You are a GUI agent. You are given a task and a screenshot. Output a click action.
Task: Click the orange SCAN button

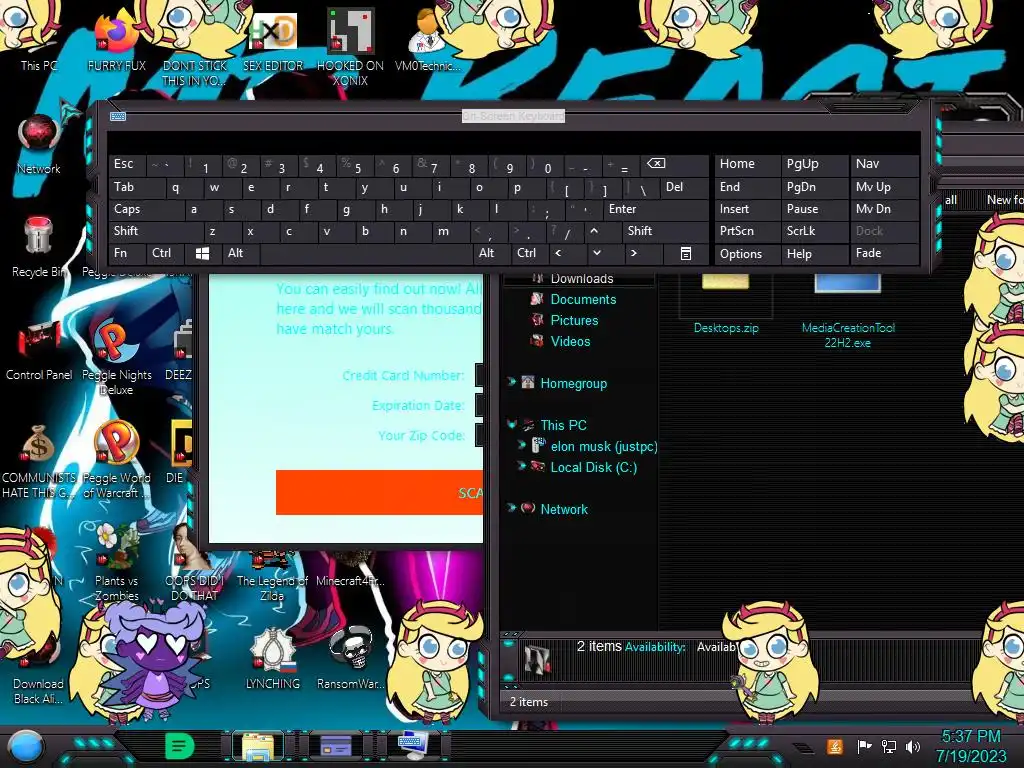(x=379, y=492)
